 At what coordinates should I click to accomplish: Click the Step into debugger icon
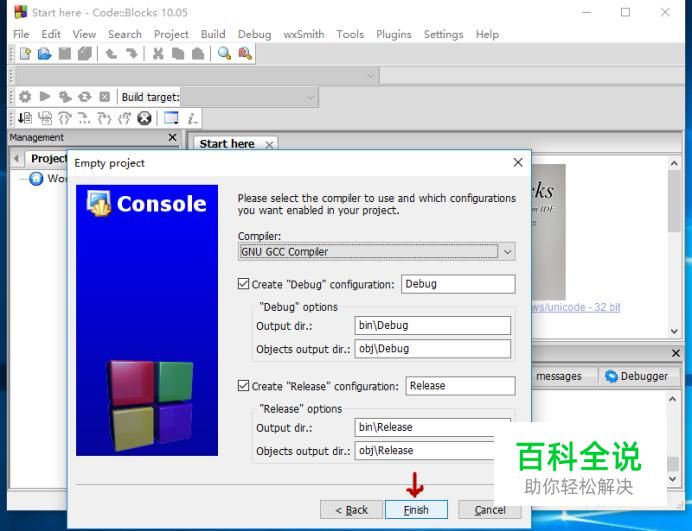point(105,118)
